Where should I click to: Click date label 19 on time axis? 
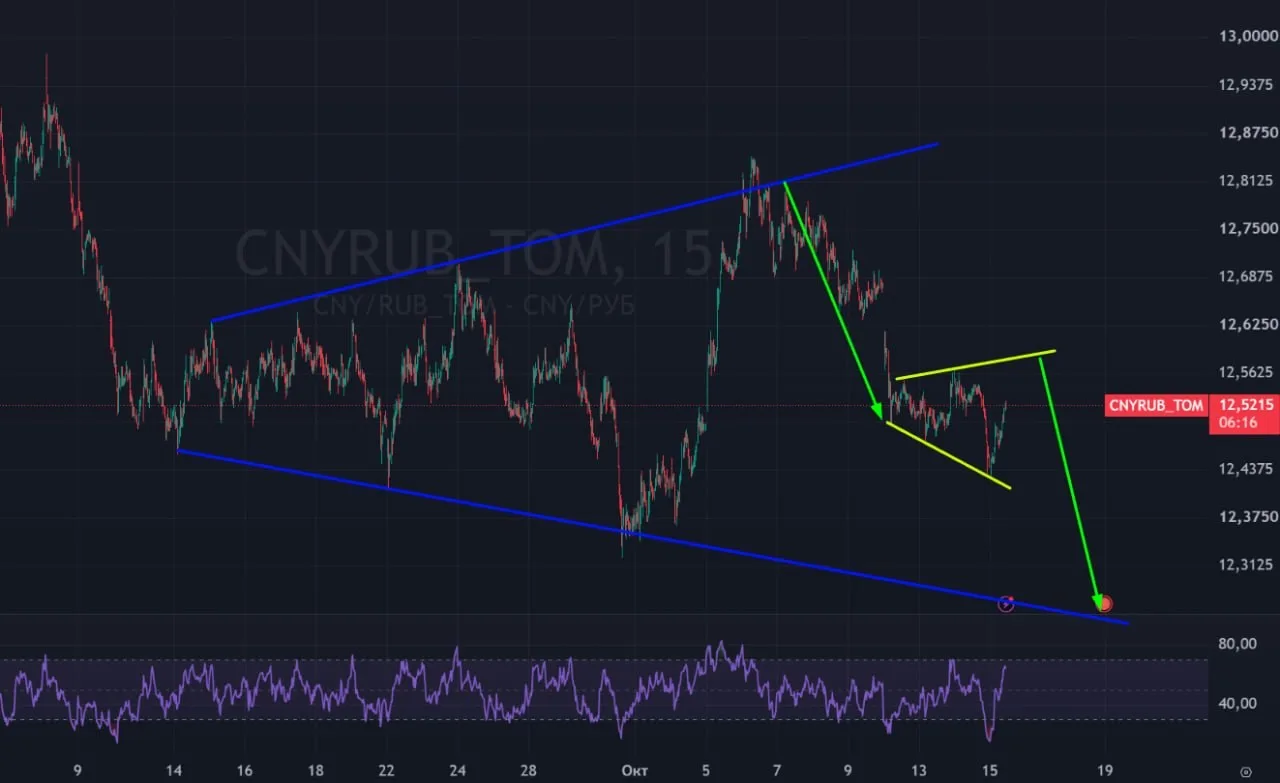pyautogui.click(x=1105, y=771)
